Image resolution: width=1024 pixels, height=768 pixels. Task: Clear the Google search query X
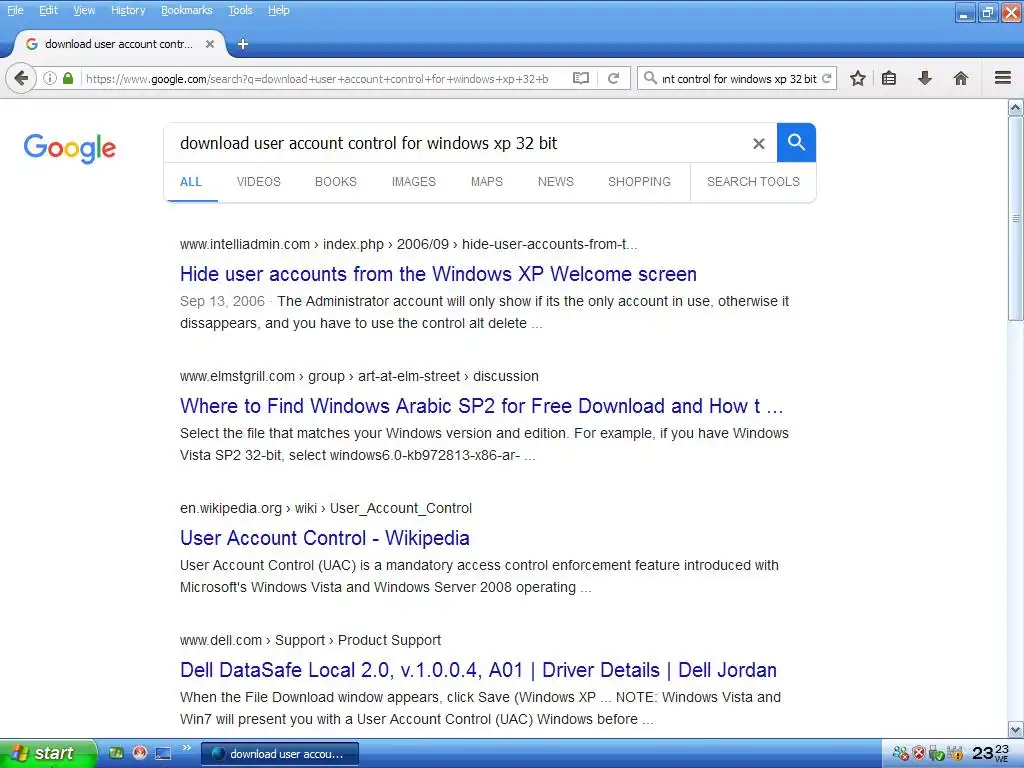(x=758, y=143)
